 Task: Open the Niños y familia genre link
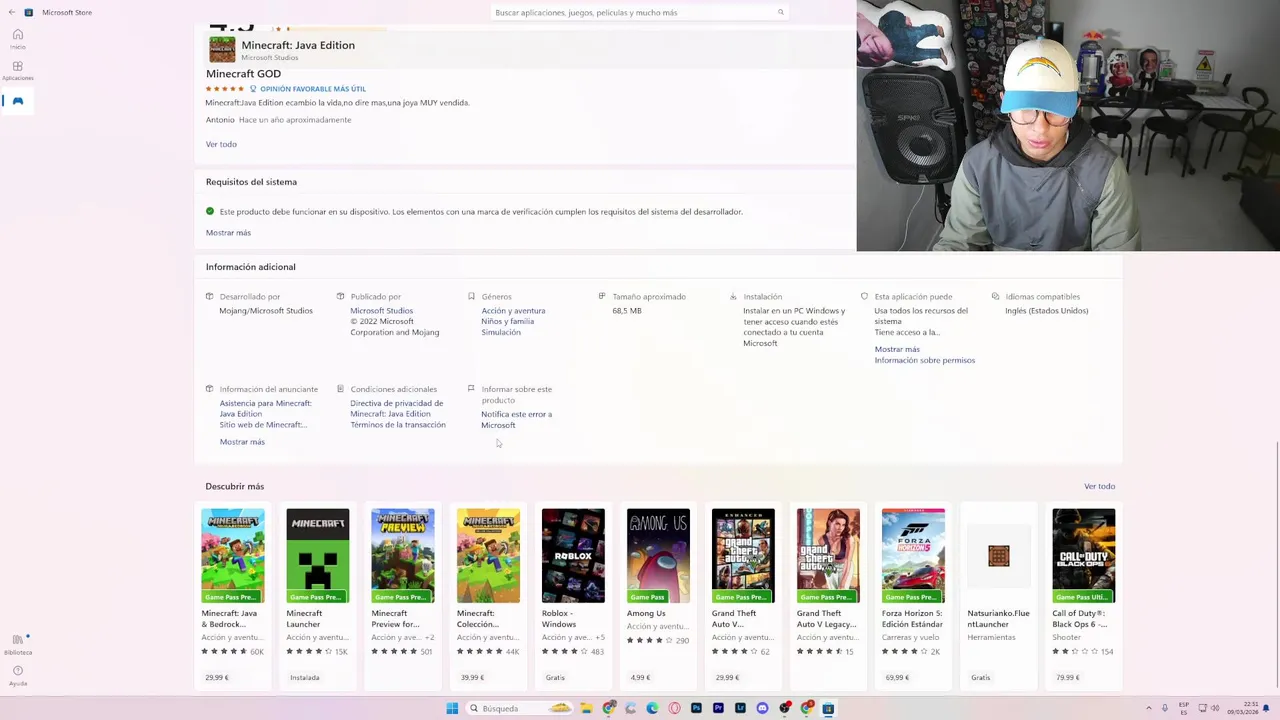tap(507, 321)
